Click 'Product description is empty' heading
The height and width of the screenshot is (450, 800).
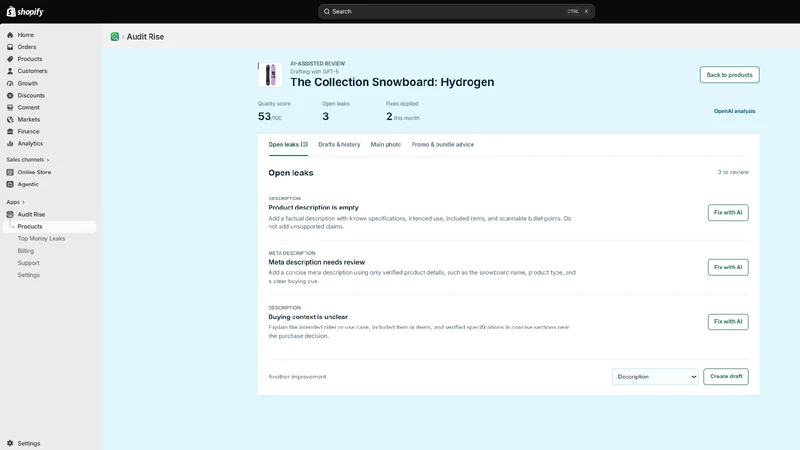pyautogui.click(x=314, y=208)
